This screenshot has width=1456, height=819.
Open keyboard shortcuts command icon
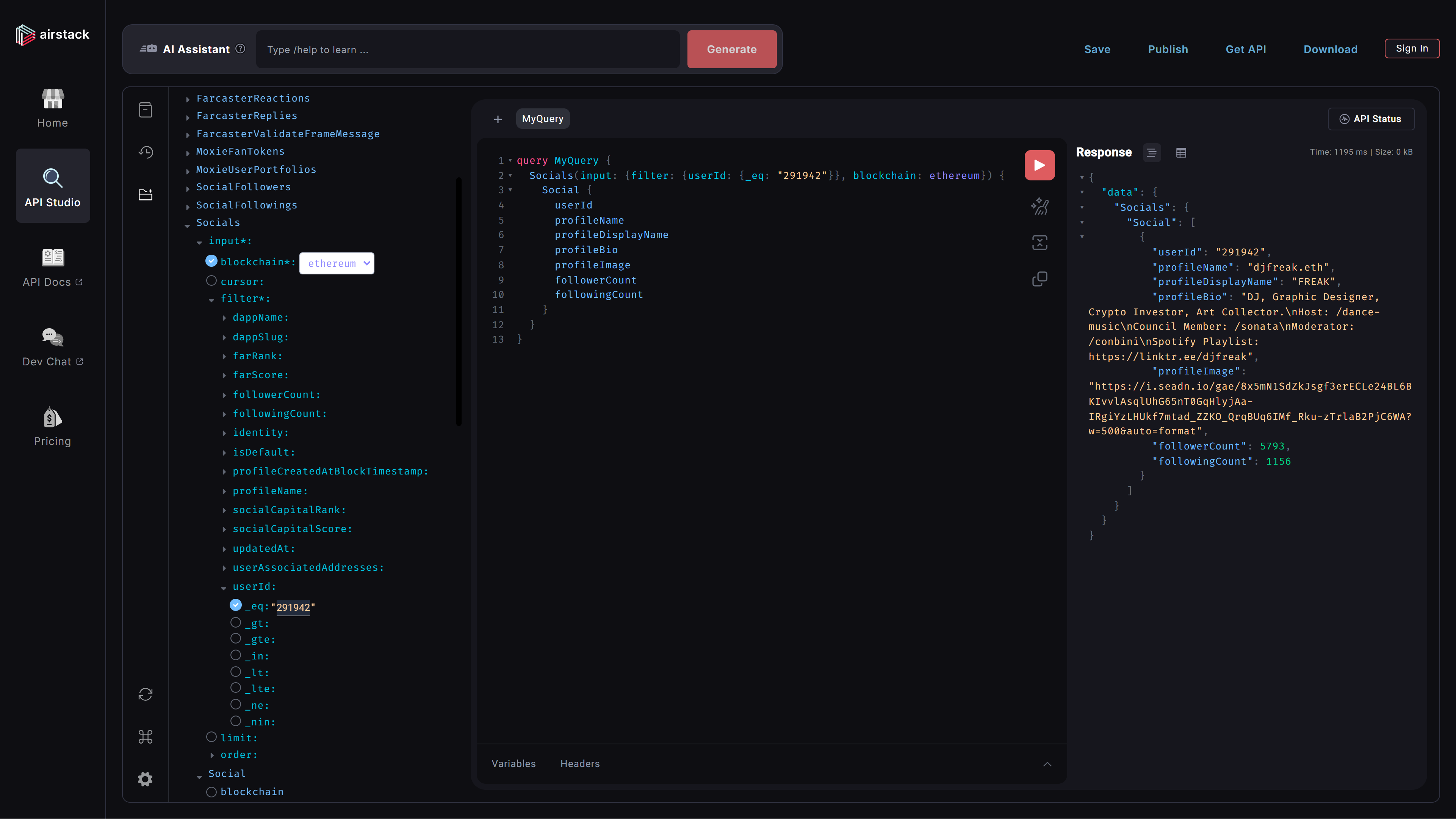coord(145,736)
